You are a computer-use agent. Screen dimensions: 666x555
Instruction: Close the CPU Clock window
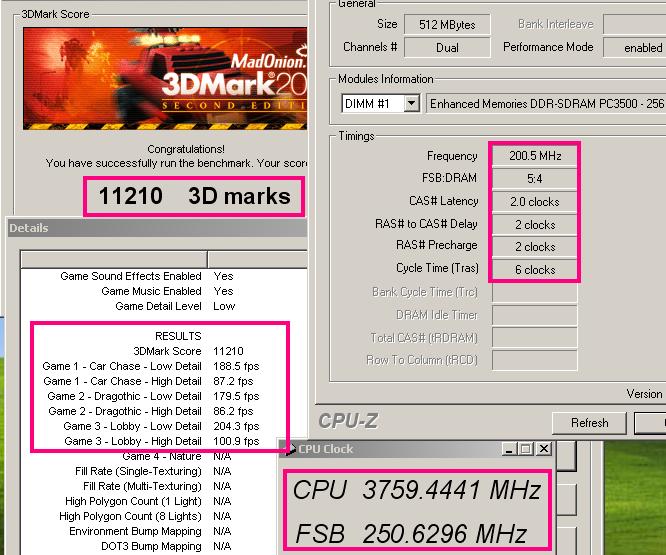pos(544,449)
